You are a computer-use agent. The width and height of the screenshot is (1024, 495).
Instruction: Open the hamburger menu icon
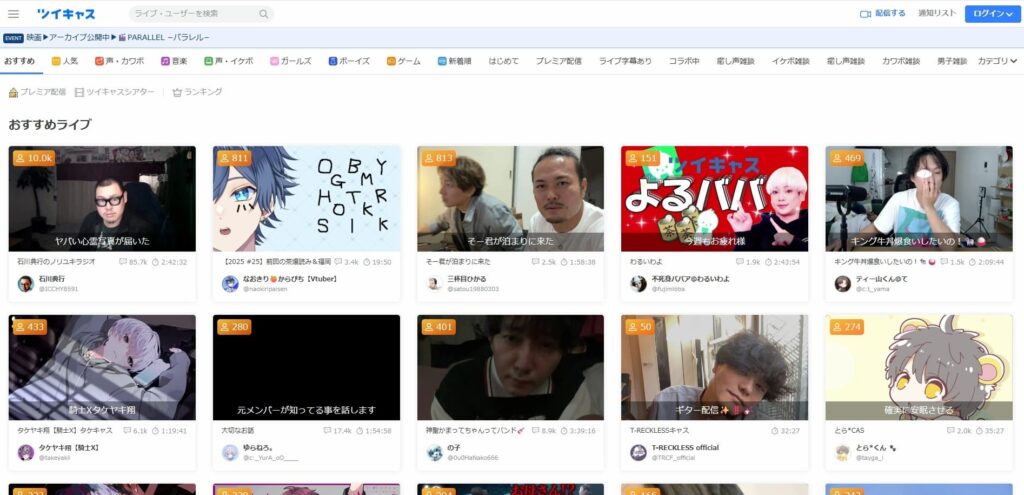tap(13, 14)
